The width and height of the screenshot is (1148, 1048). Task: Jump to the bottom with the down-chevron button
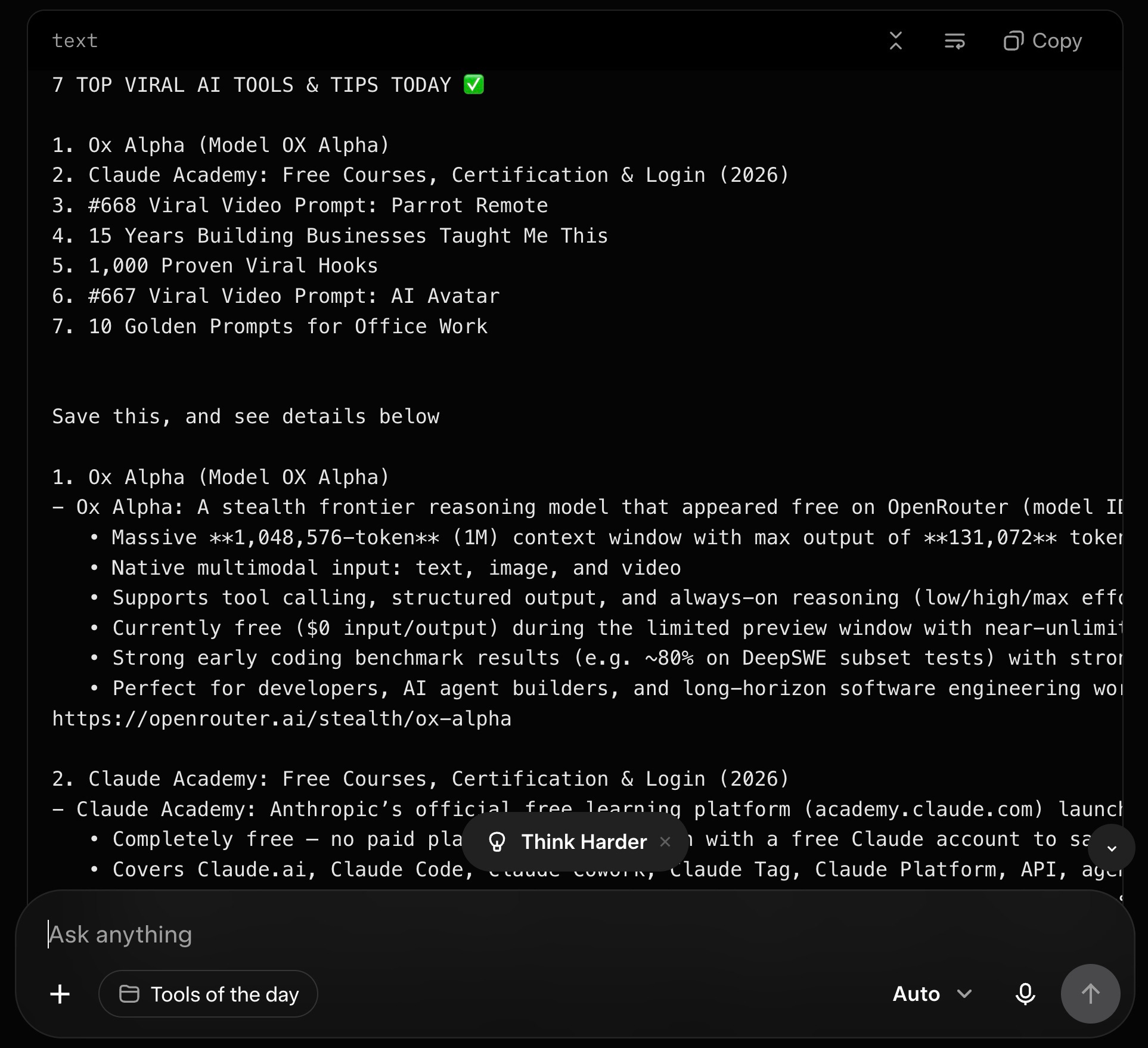1112,848
